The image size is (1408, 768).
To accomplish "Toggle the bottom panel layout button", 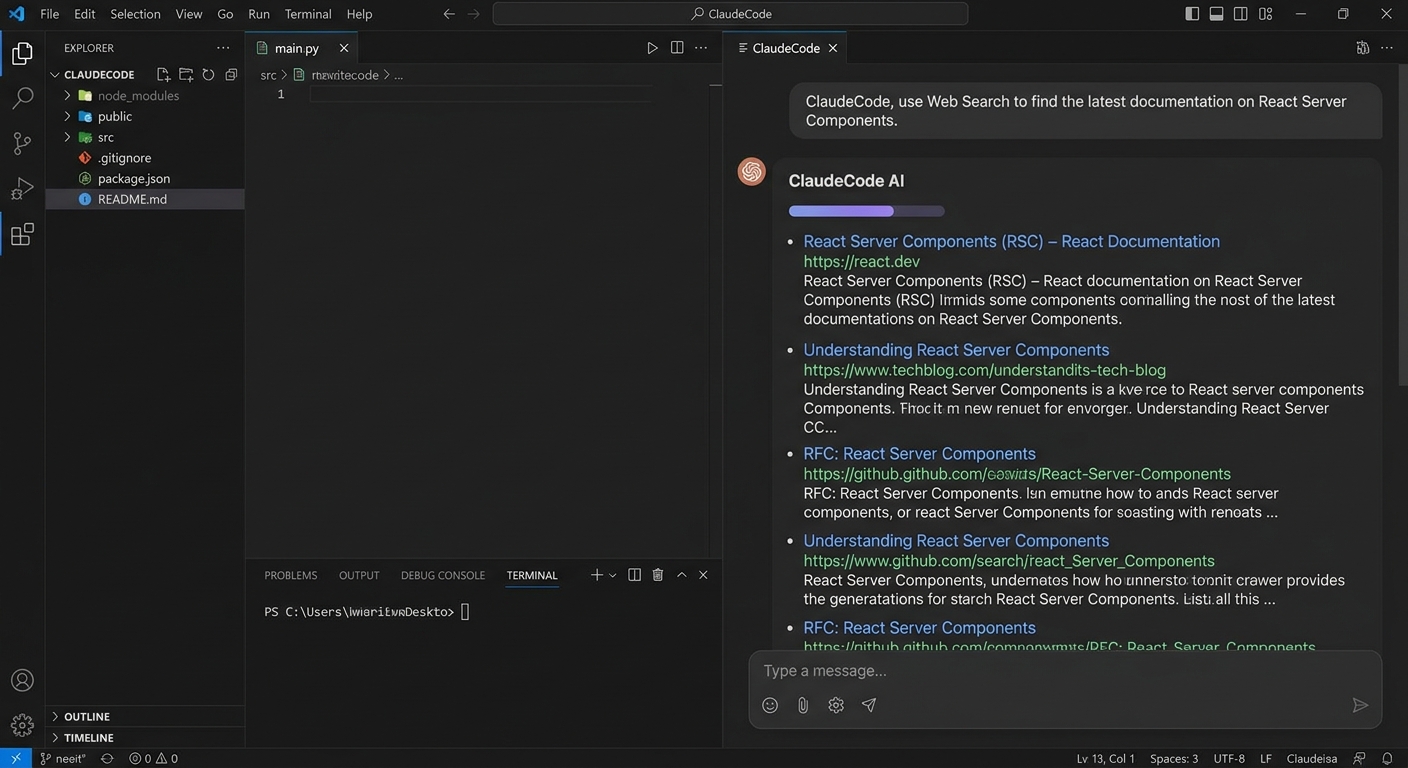I will [1216, 14].
